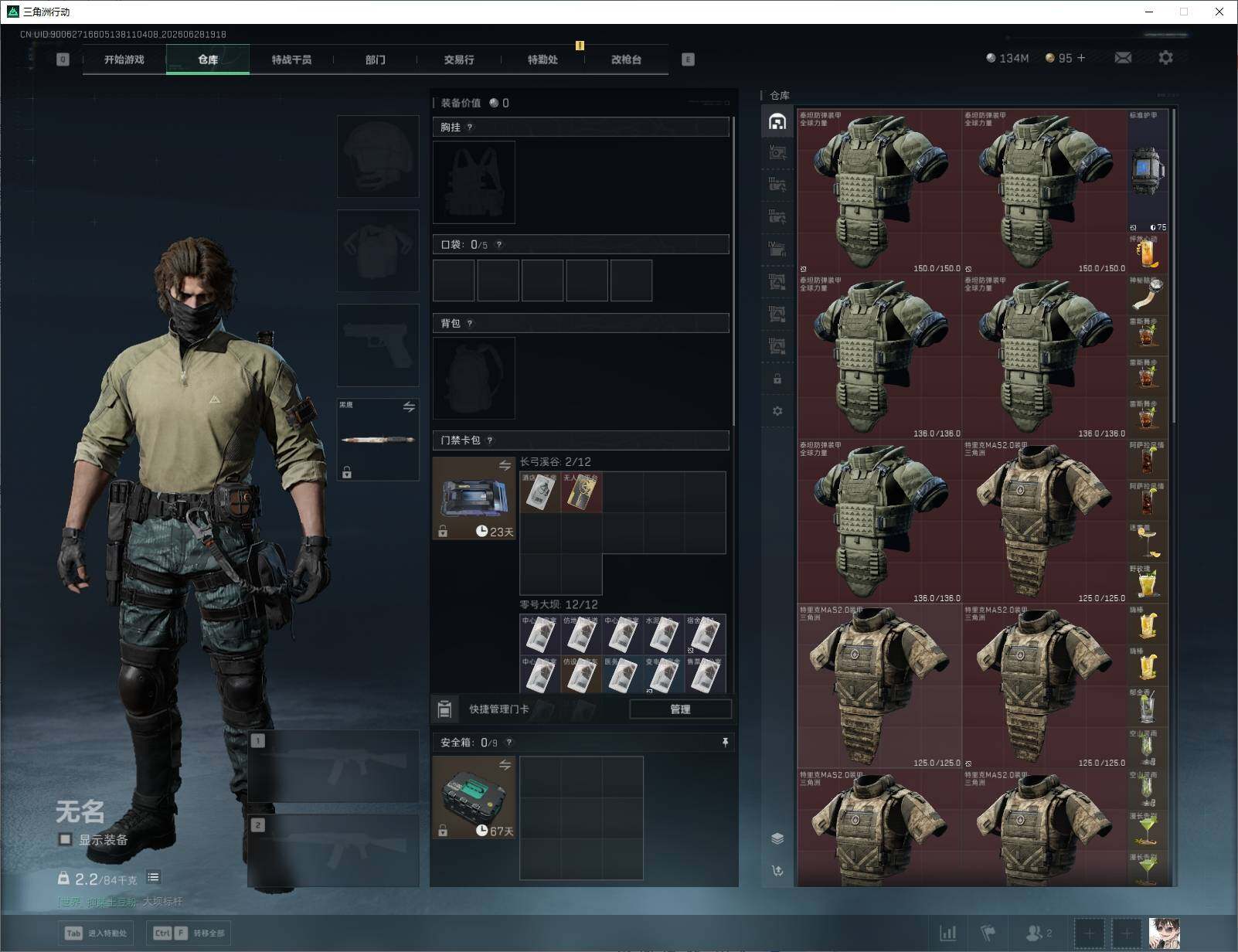Screen dimensions: 1238x952
Task: Click the E key navigation button
Action: tap(688, 59)
